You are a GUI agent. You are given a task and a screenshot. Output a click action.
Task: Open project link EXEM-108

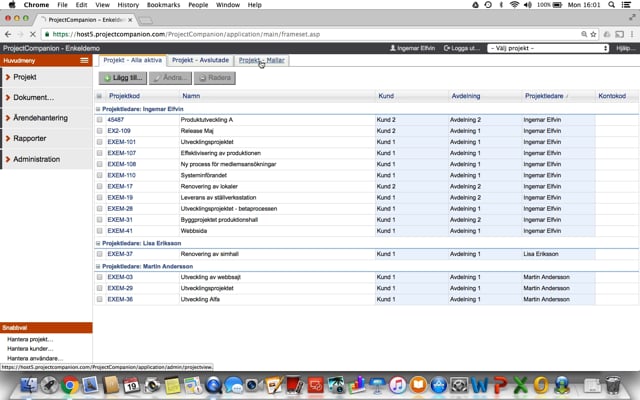tap(122, 164)
